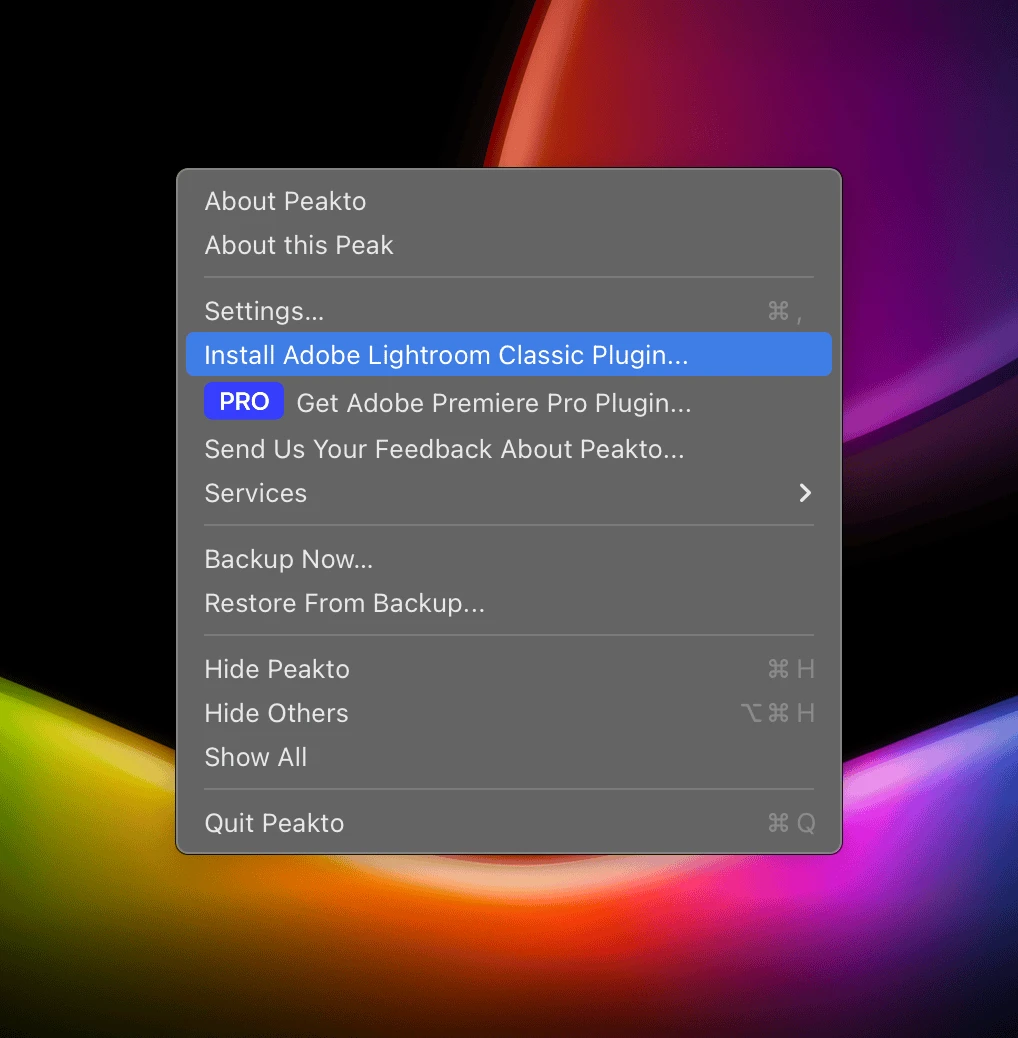Choose Send Us Your Feedback About Peakto...
The height and width of the screenshot is (1038, 1018).
(508, 449)
